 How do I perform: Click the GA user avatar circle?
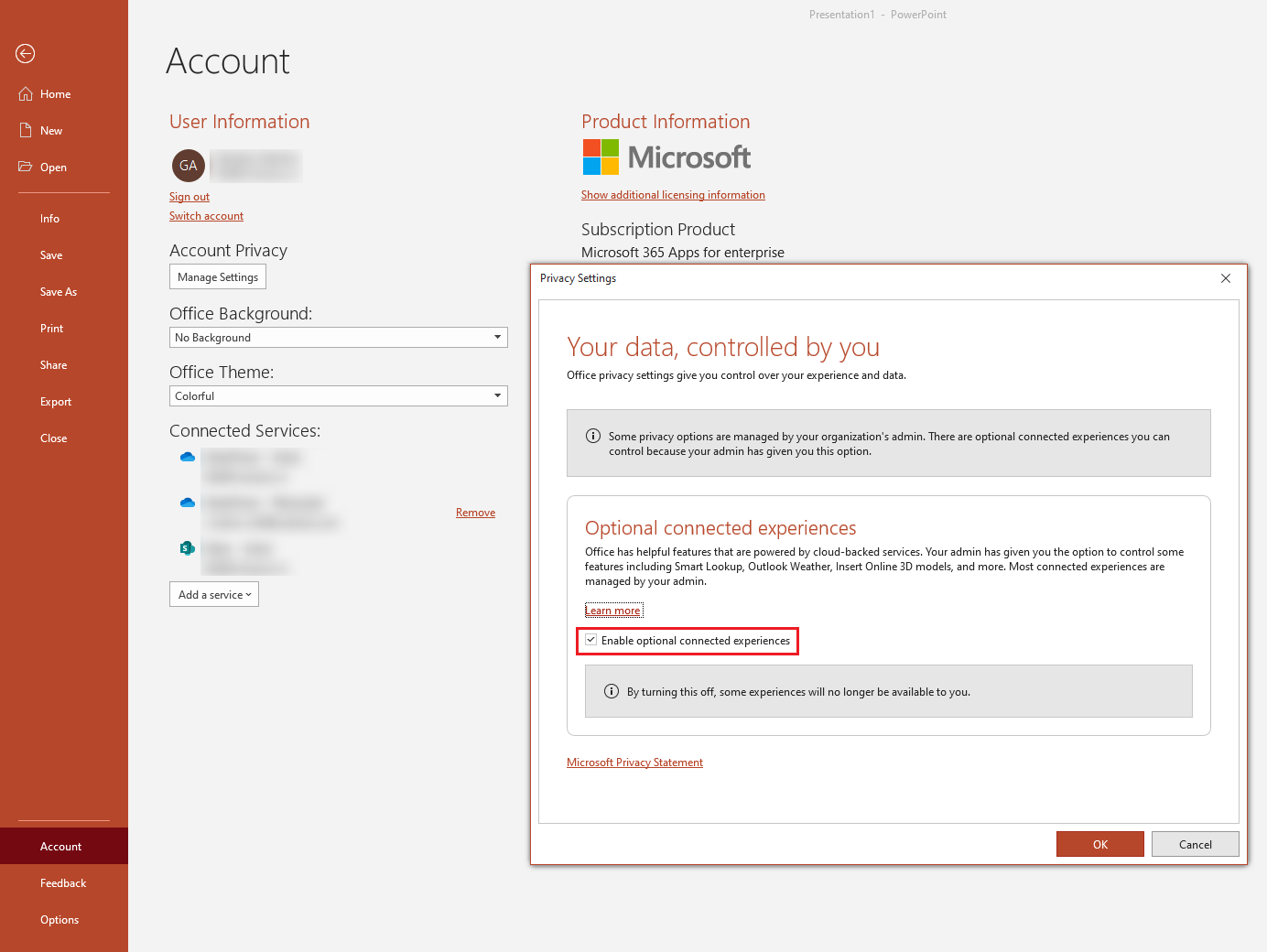pos(189,166)
